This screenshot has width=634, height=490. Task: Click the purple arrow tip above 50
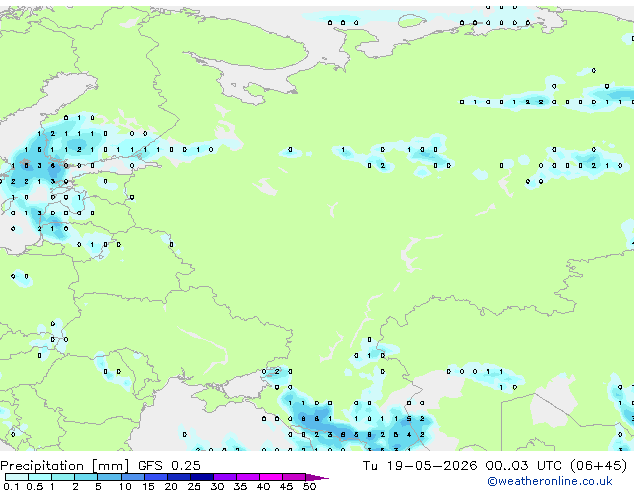pos(317,477)
